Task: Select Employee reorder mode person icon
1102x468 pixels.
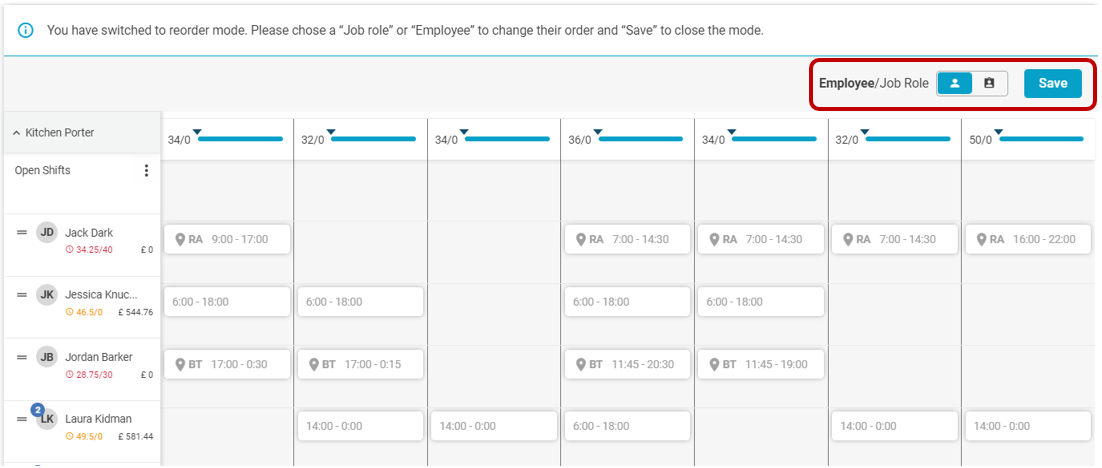Action: tap(955, 83)
